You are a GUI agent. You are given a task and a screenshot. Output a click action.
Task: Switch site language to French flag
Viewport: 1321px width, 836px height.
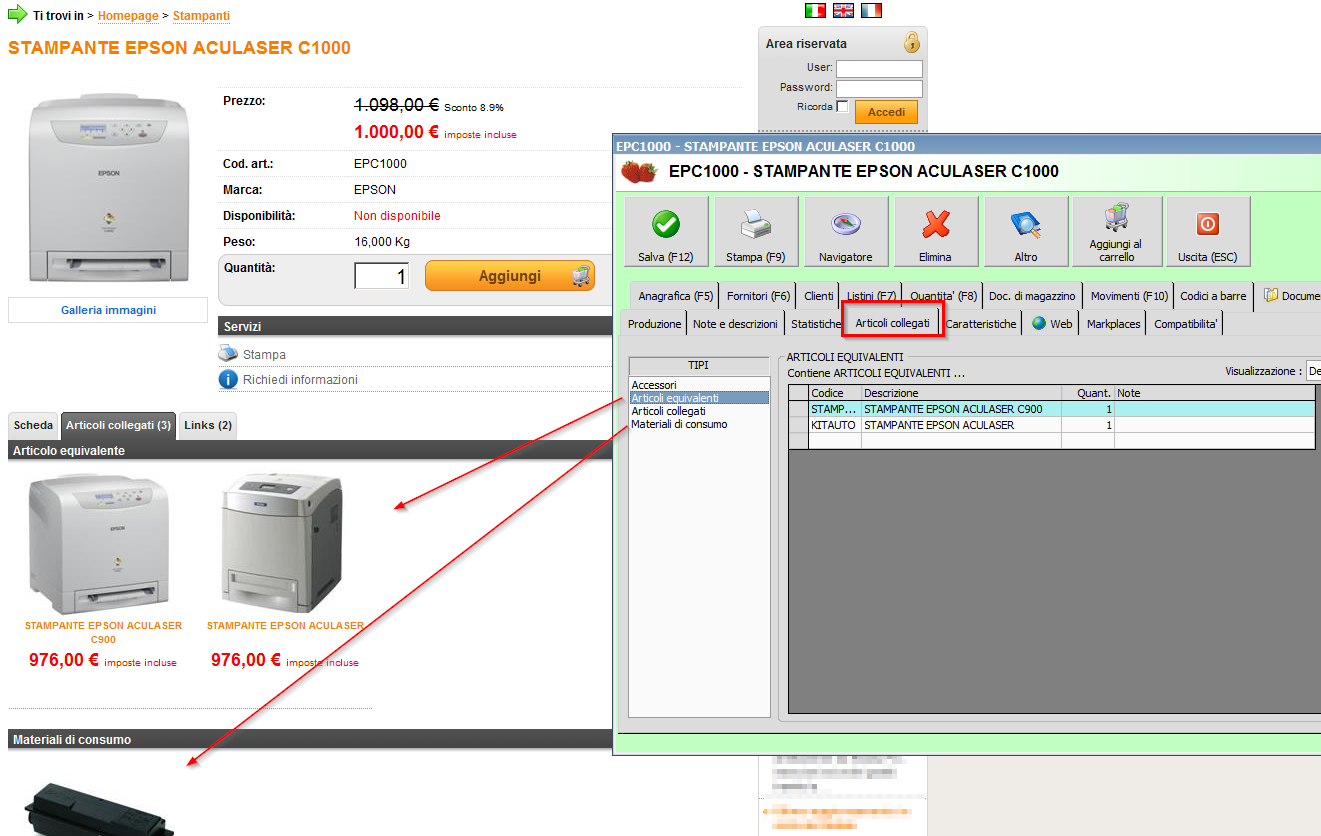[x=871, y=11]
